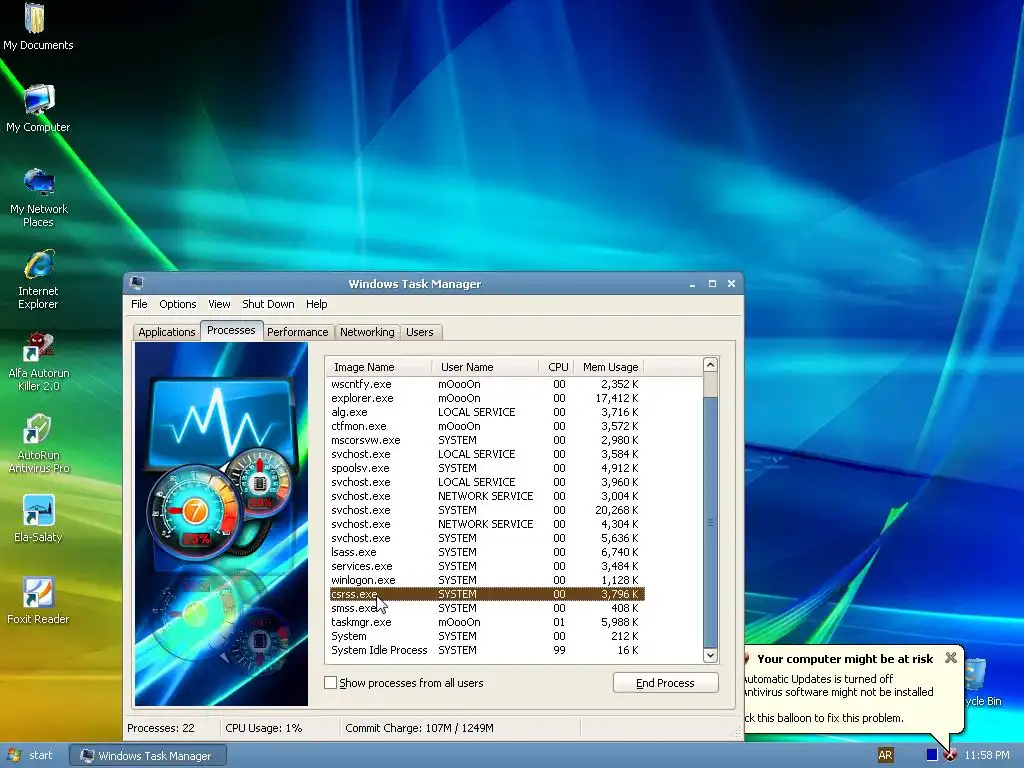Click the process list scrollbar thumb
1024x768 pixels.
click(711, 522)
